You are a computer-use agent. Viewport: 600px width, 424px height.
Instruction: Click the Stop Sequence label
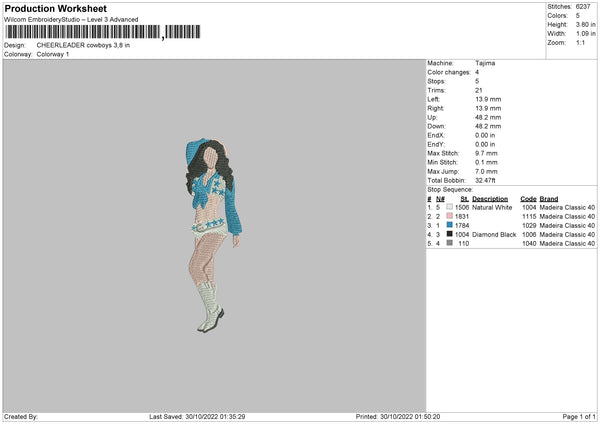click(x=449, y=188)
